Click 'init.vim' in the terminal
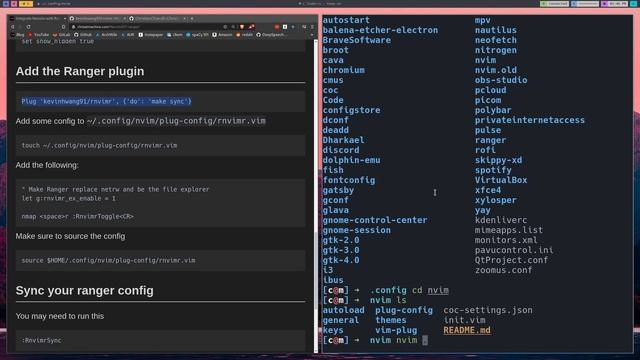 coord(464,320)
